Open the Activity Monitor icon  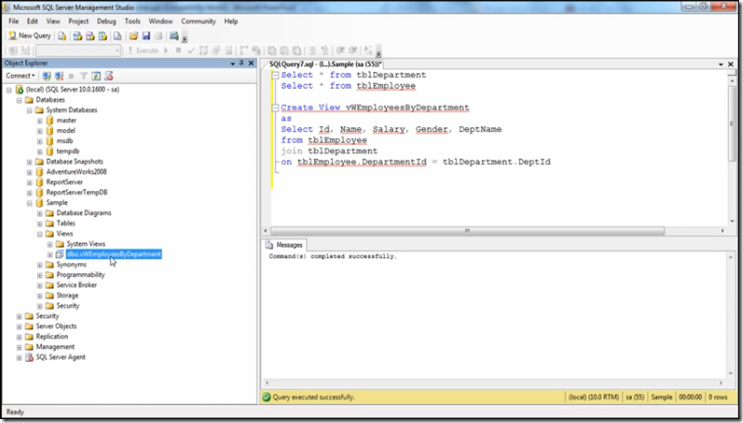pyautogui.click(x=174, y=36)
